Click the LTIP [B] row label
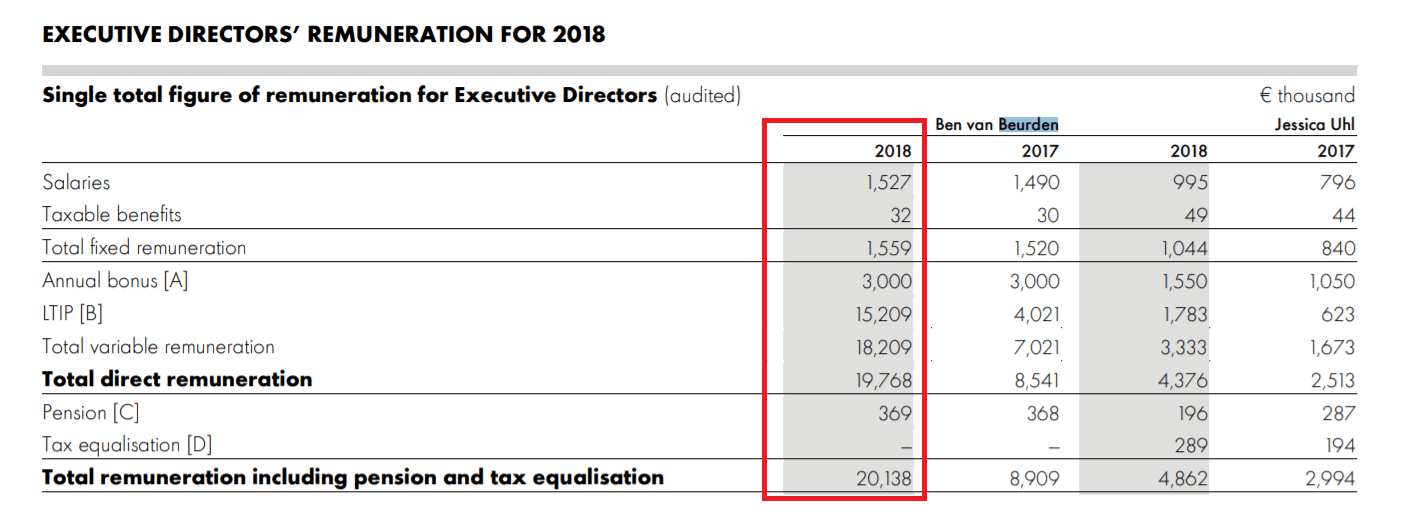The image size is (1416, 526). 72,314
